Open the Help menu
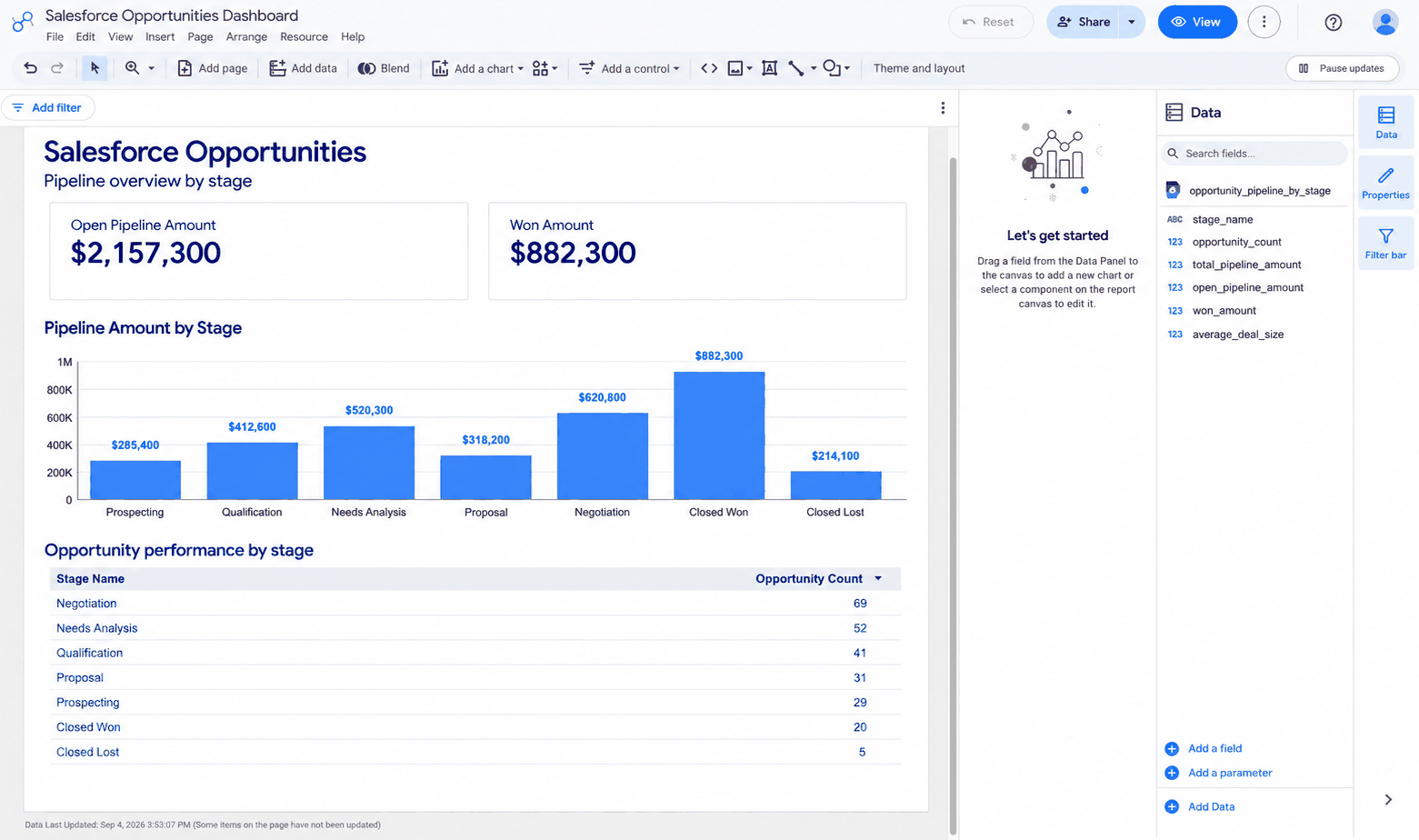1419x840 pixels. 353,37
